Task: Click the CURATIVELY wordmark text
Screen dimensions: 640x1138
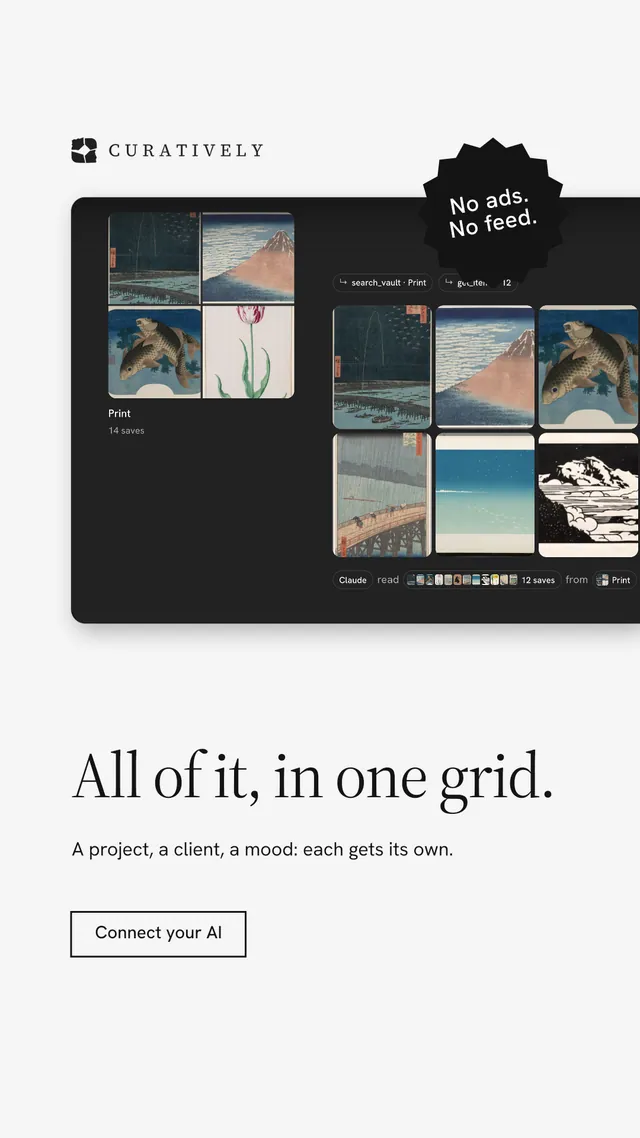Action: pos(186,150)
